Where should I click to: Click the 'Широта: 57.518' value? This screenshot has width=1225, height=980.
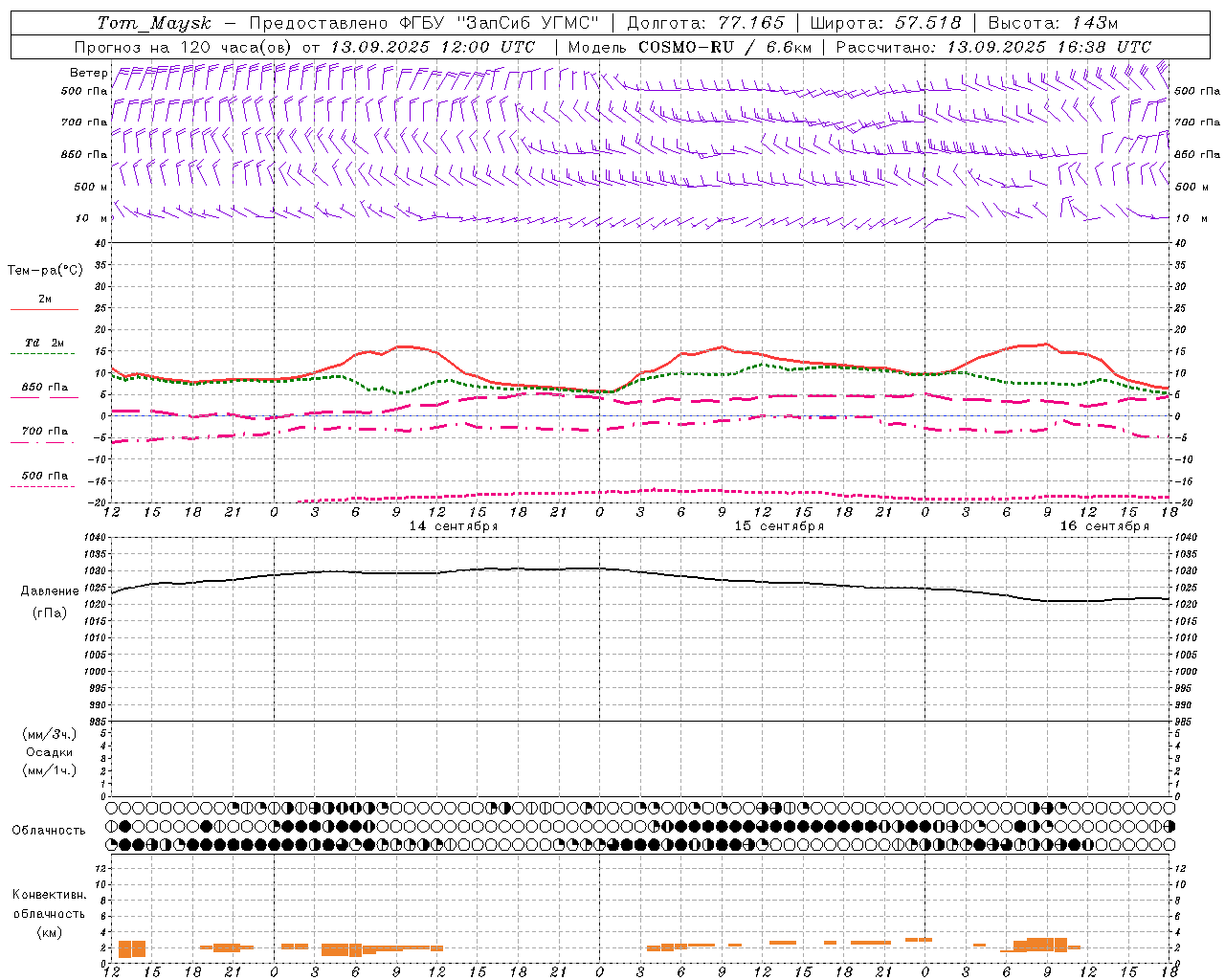[x=885, y=23]
